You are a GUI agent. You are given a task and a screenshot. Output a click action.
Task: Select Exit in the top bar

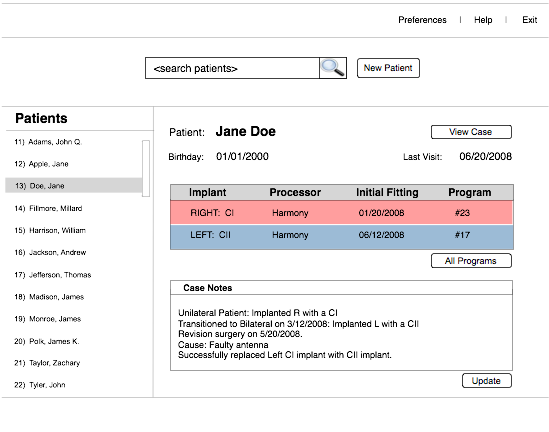click(x=529, y=20)
